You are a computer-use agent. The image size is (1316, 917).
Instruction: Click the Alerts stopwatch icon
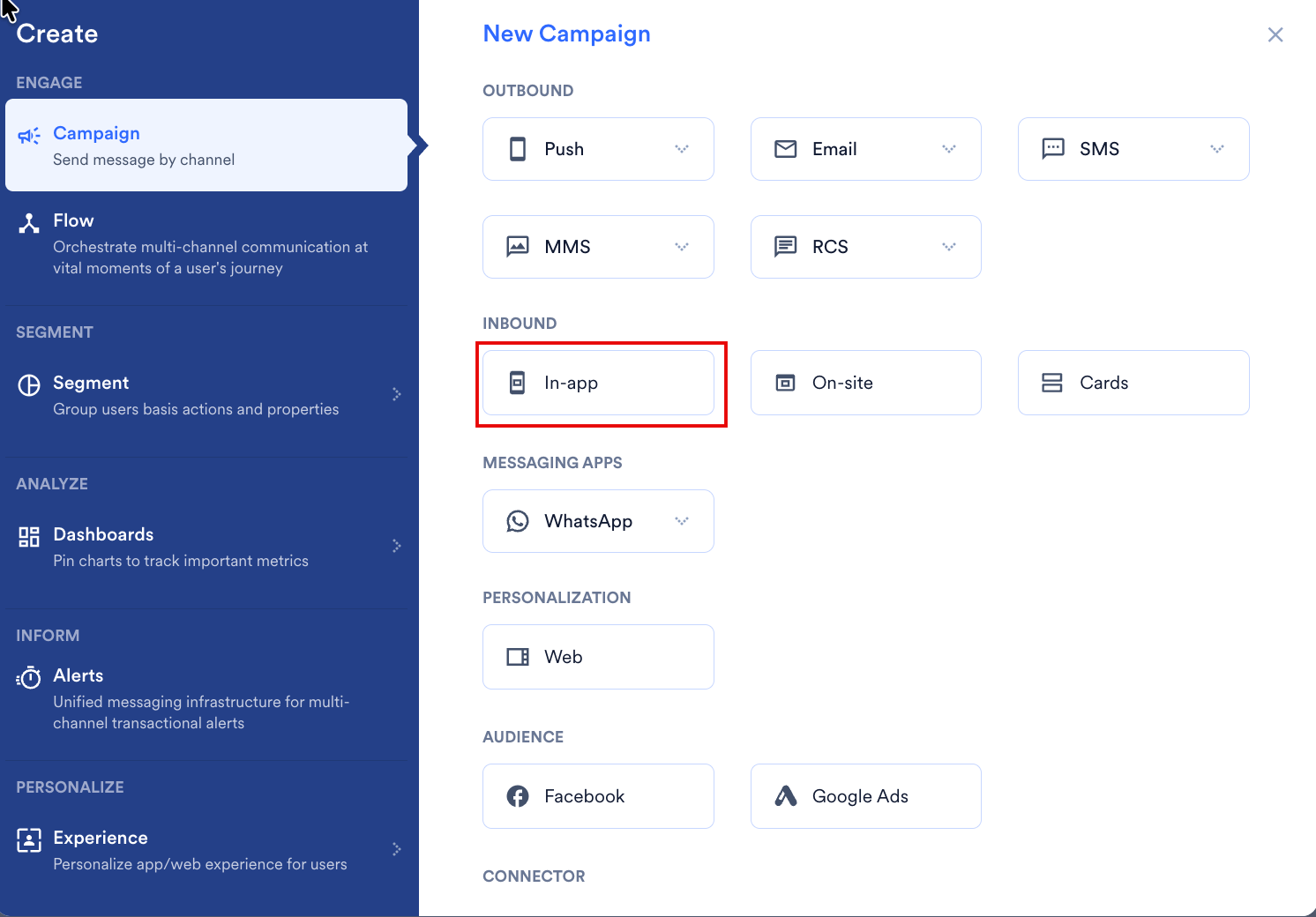pyautogui.click(x=29, y=677)
